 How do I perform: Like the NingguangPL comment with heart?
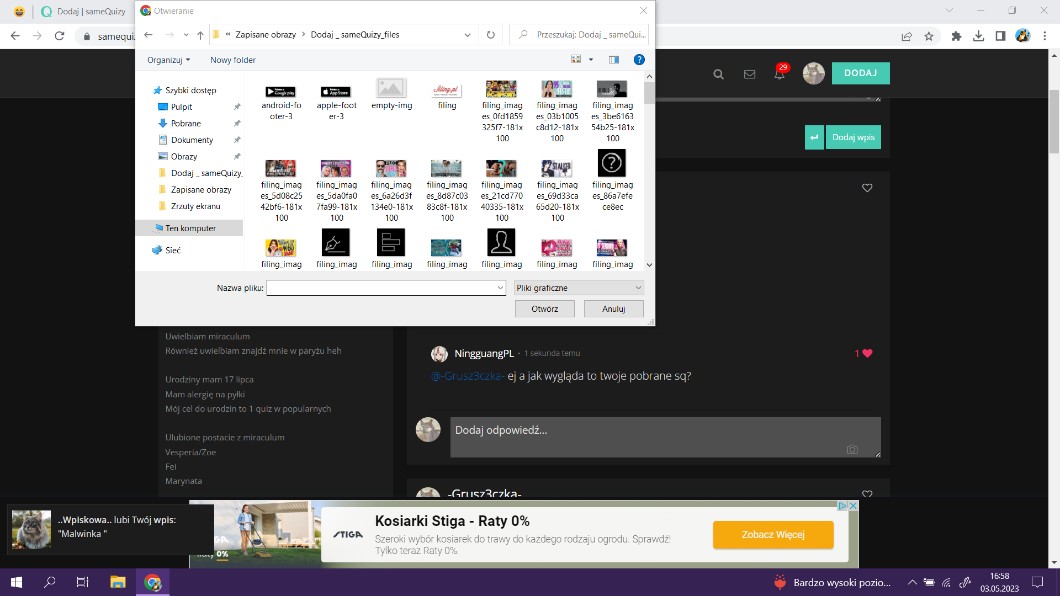coord(867,353)
